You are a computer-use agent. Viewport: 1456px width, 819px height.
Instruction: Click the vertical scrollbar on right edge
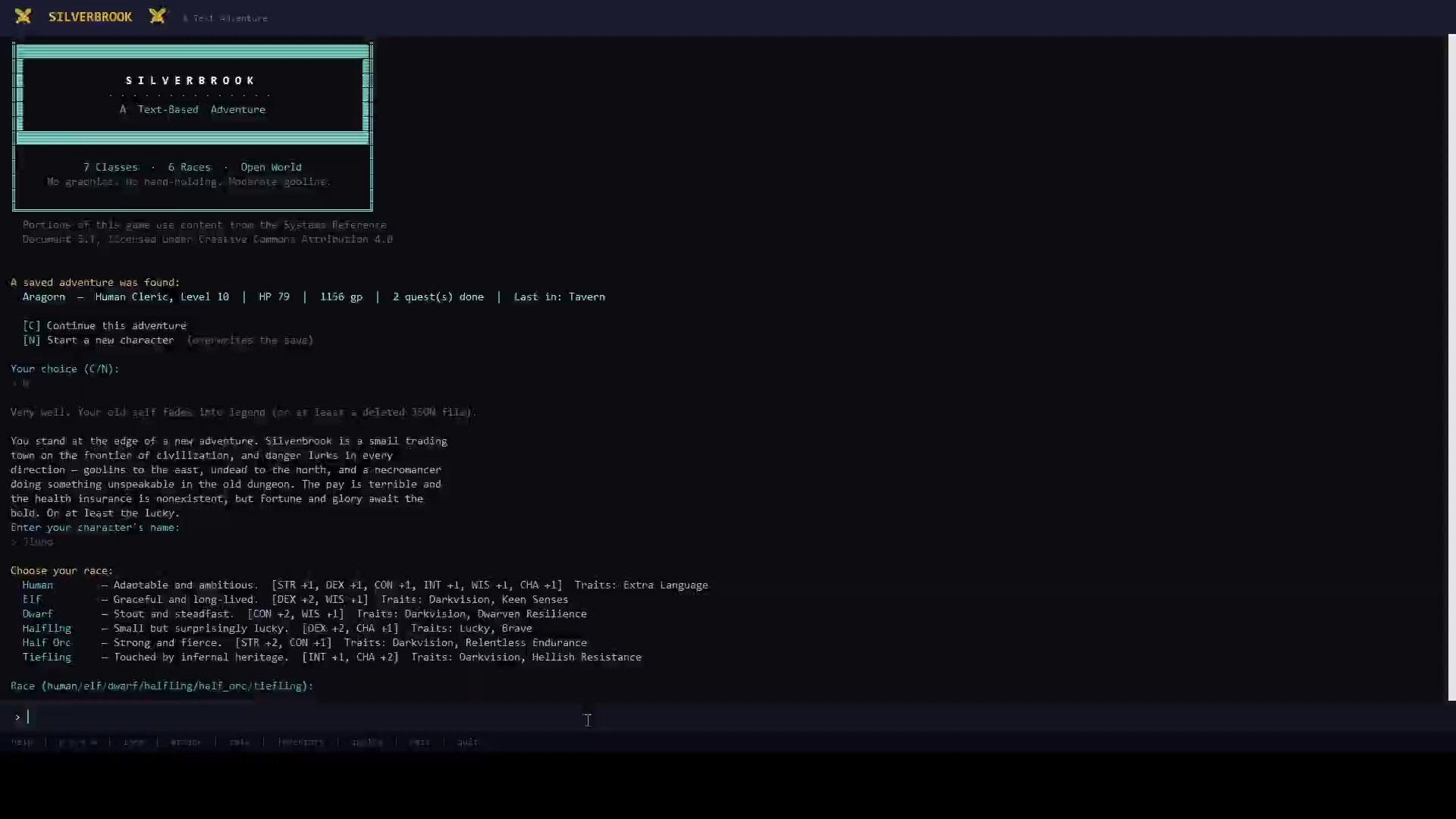coord(1451,368)
